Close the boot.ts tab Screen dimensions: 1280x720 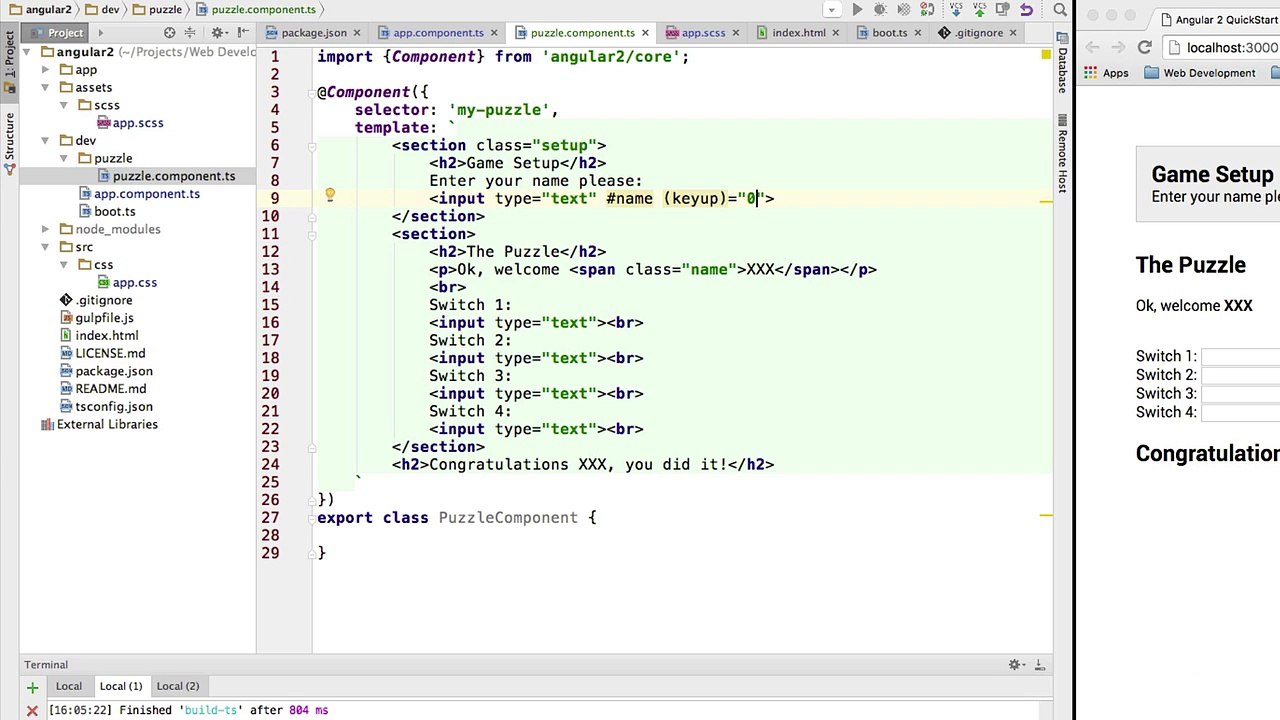918,33
